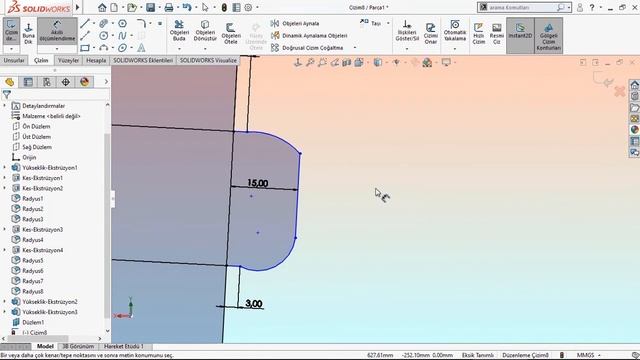Toggle the Çizim sketch exit button

click(11, 30)
